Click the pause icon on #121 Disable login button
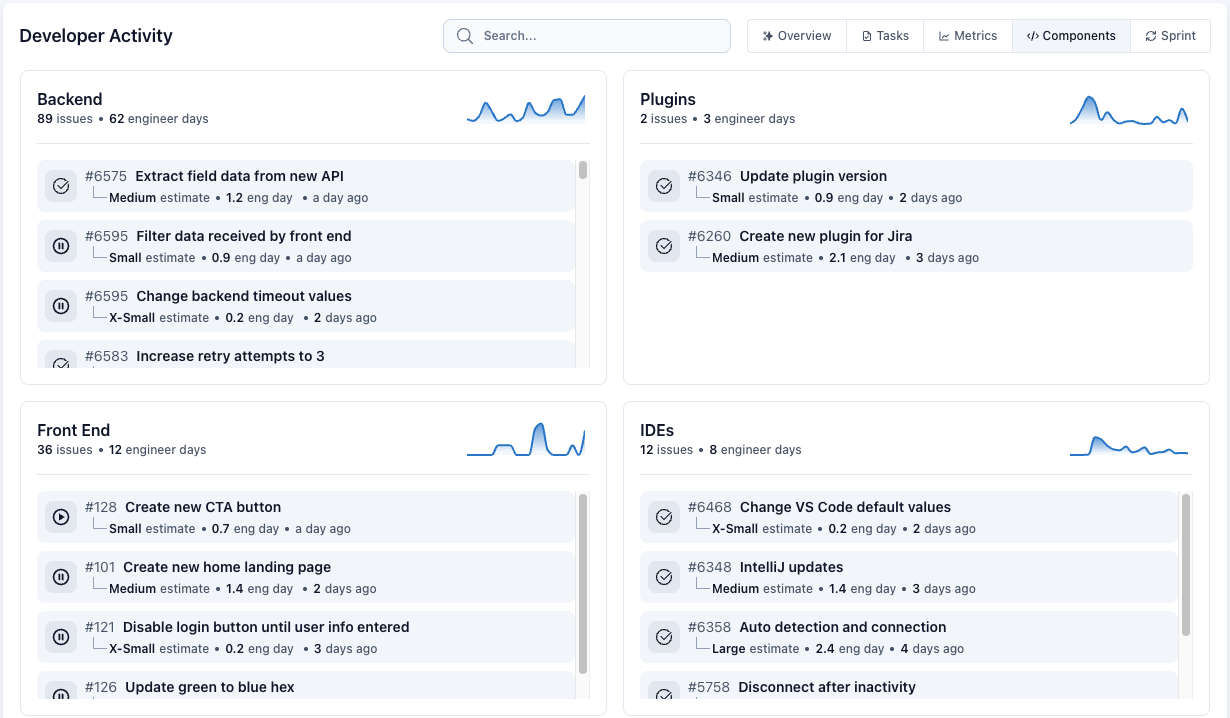Screen dimensions: 1230x718 point(61,636)
